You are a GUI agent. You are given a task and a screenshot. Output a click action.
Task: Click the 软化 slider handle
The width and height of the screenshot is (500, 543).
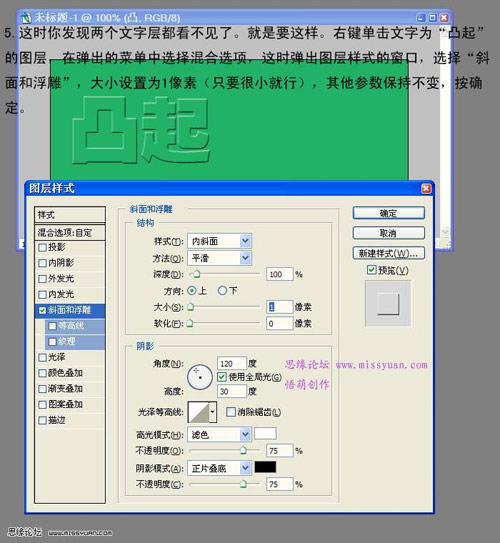(x=190, y=323)
